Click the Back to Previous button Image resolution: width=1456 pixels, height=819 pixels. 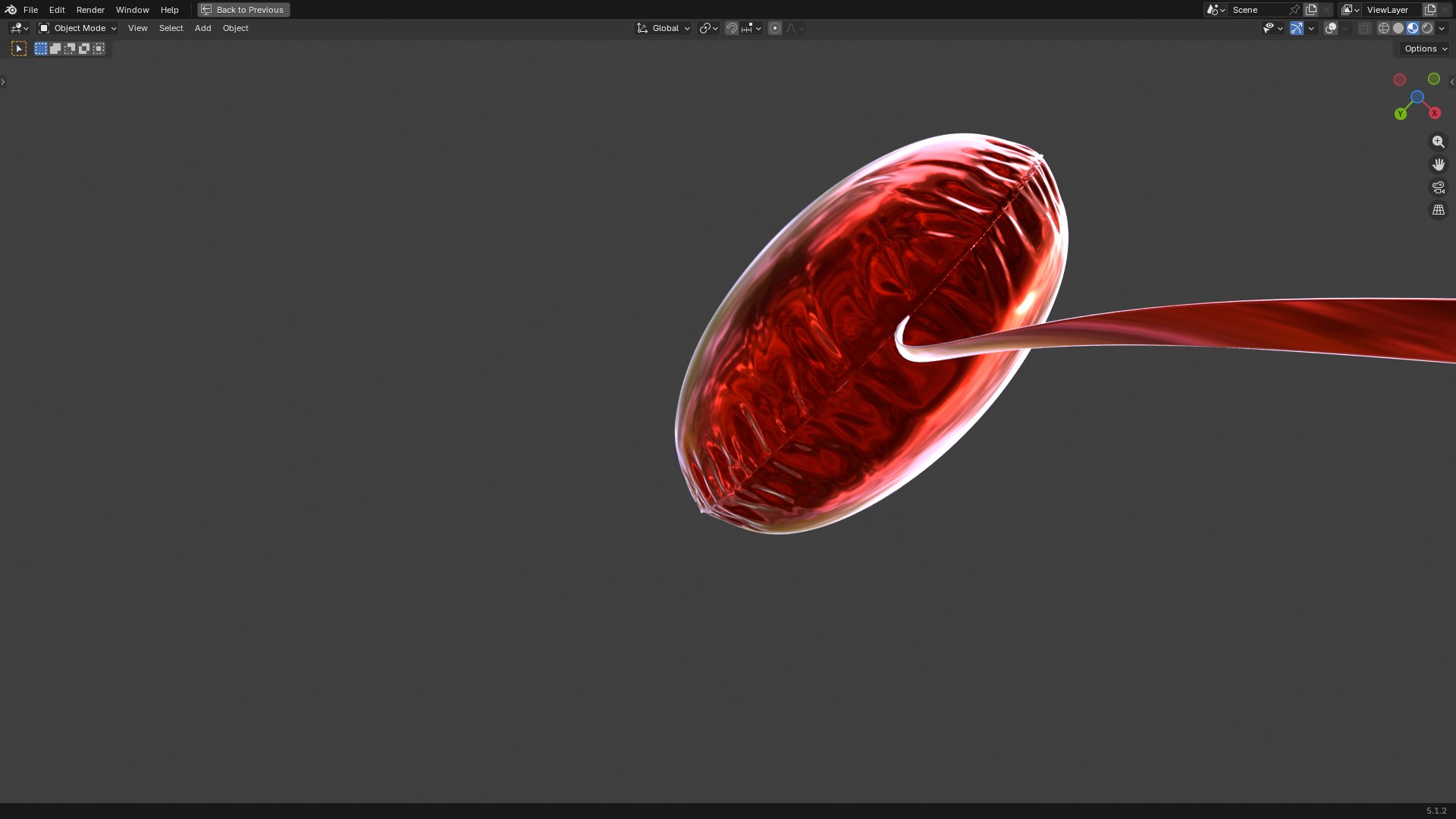point(243,10)
